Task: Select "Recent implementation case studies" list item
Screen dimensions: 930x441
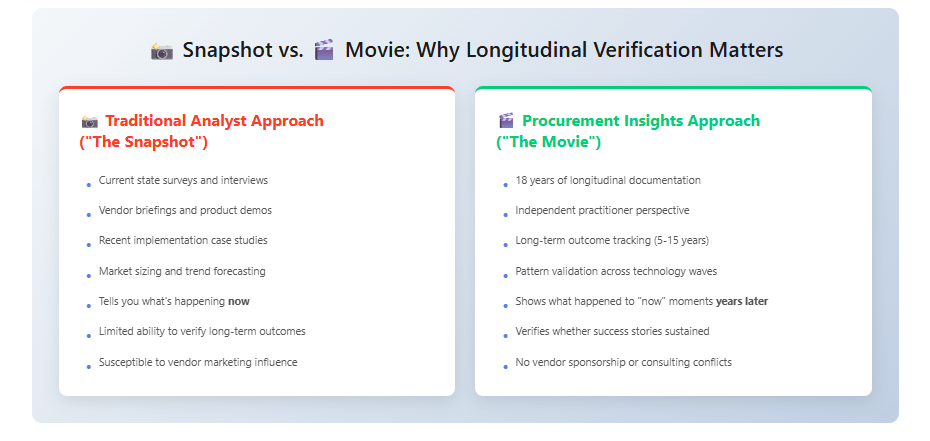Action: click(183, 241)
